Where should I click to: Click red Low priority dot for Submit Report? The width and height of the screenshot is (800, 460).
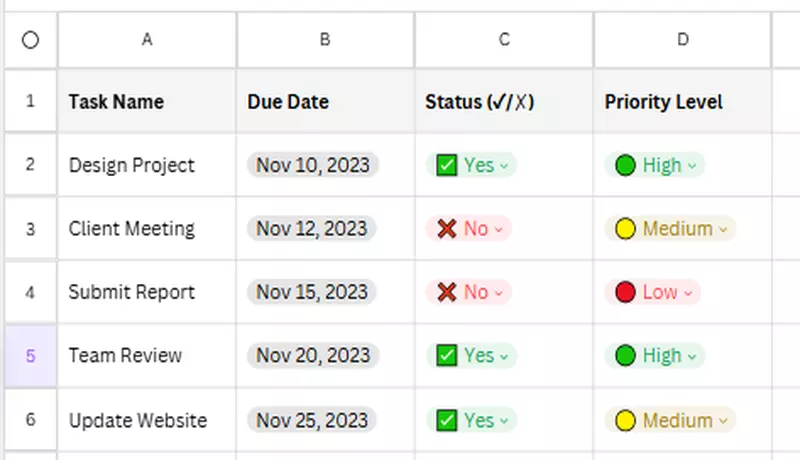(x=625, y=292)
